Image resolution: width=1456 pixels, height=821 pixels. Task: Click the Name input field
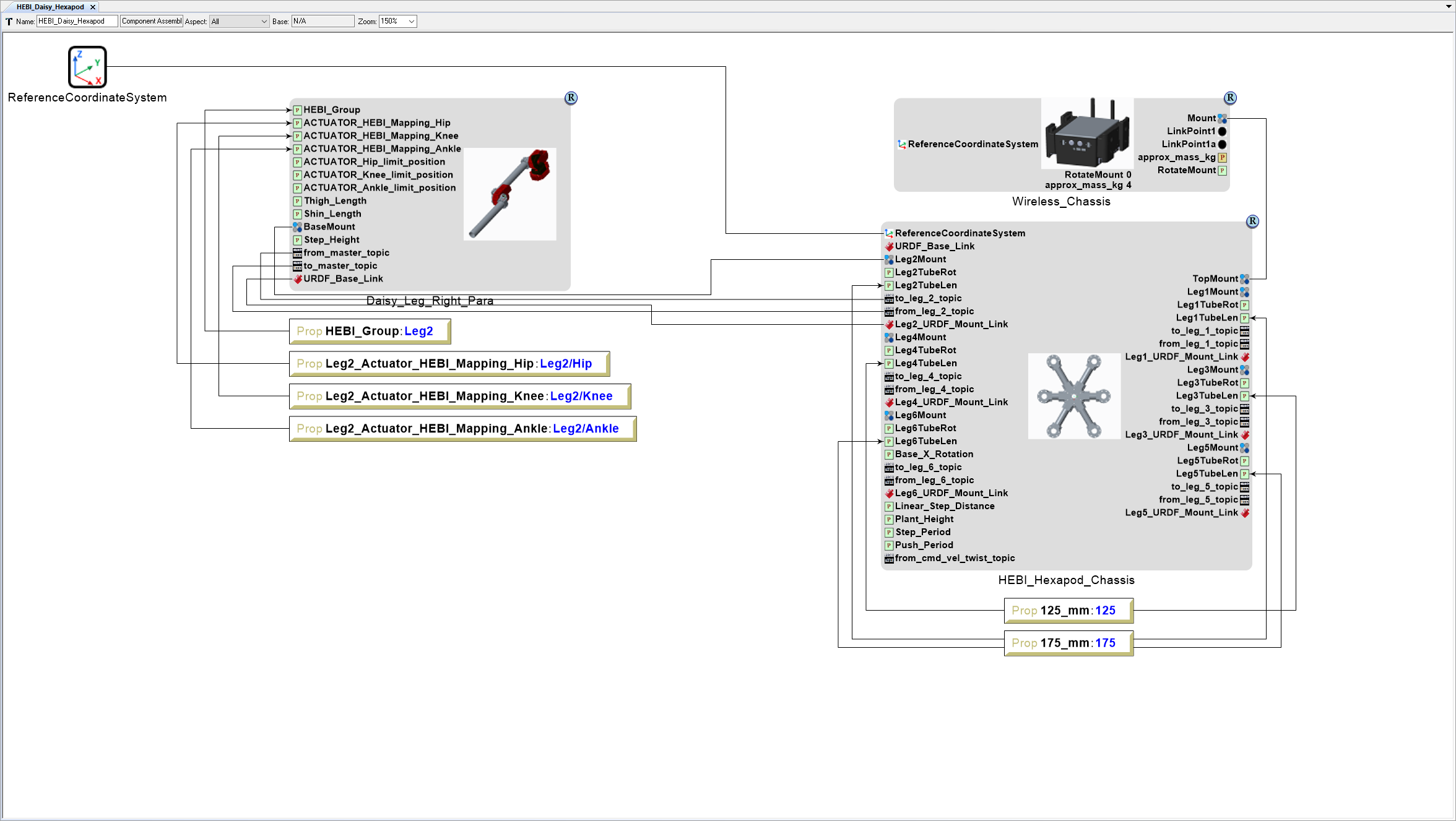point(77,20)
